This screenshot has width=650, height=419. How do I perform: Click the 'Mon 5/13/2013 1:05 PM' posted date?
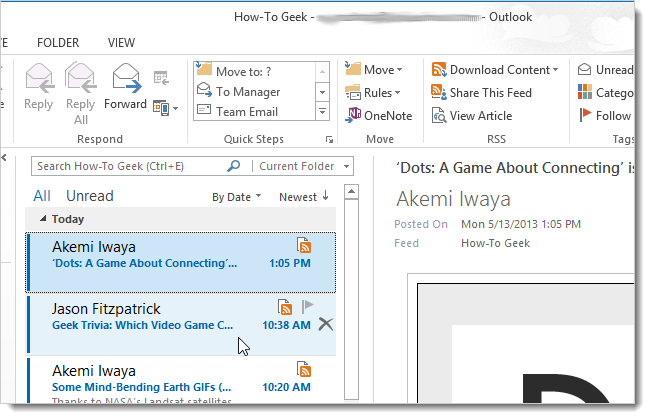pos(521,224)
